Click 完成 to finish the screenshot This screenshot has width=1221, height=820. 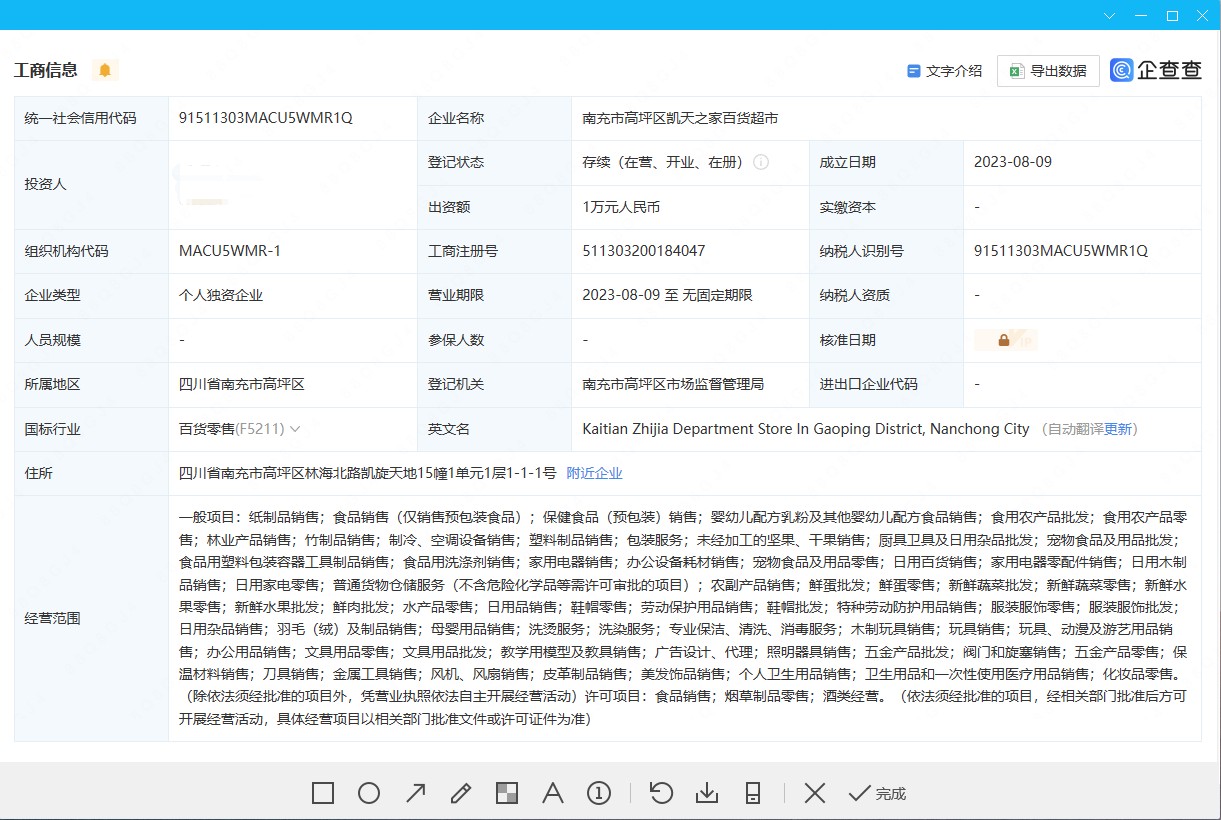click(878, 793)
